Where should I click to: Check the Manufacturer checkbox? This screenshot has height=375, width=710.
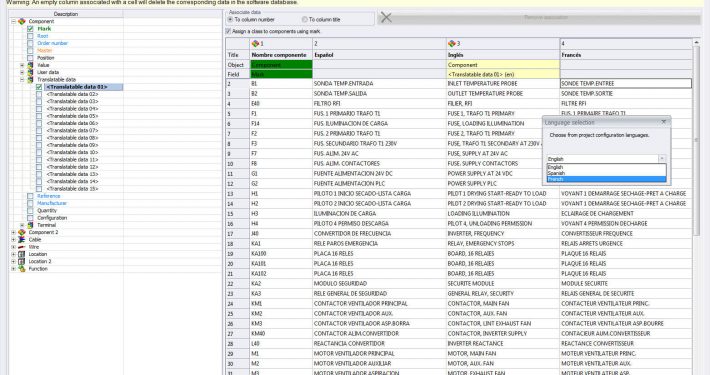30,203
